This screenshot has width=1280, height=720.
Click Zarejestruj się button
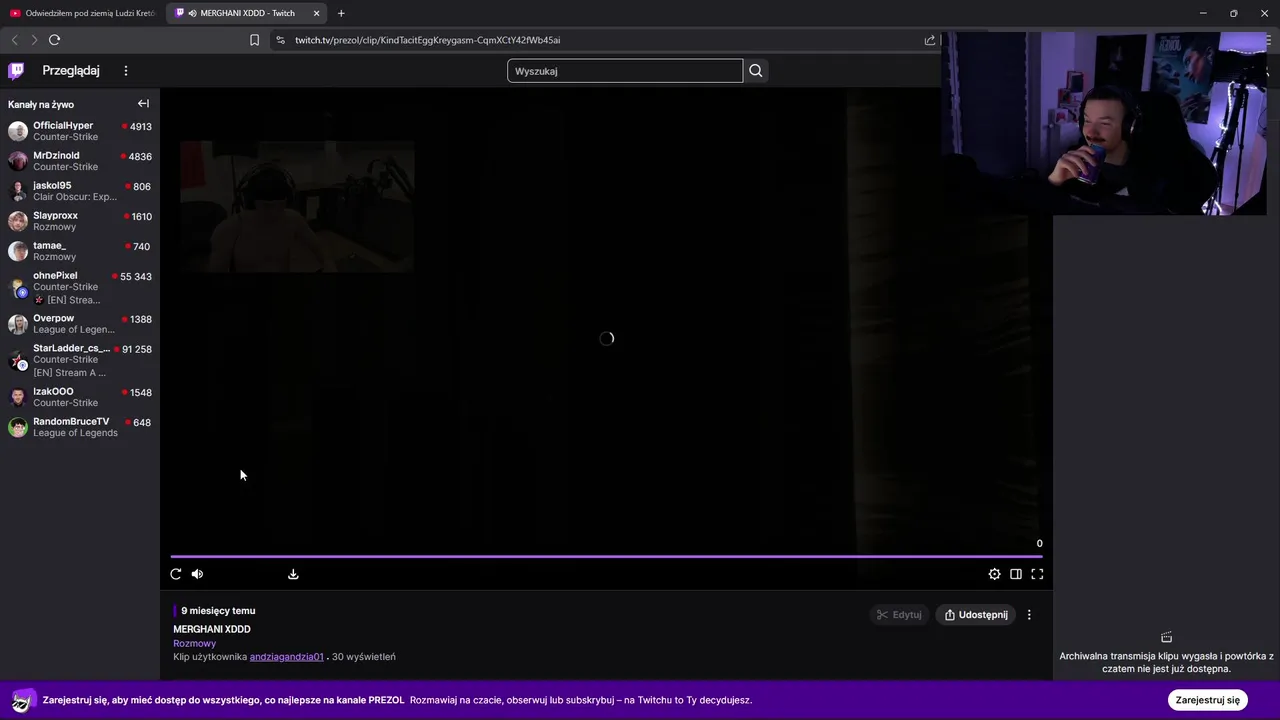pos(1207,700)
